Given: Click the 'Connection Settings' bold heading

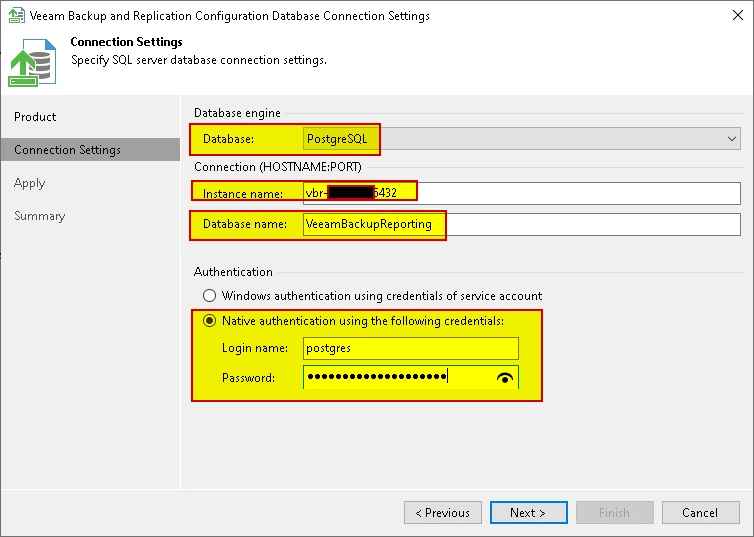Looking at the screenshot, I should click(126, 42).
